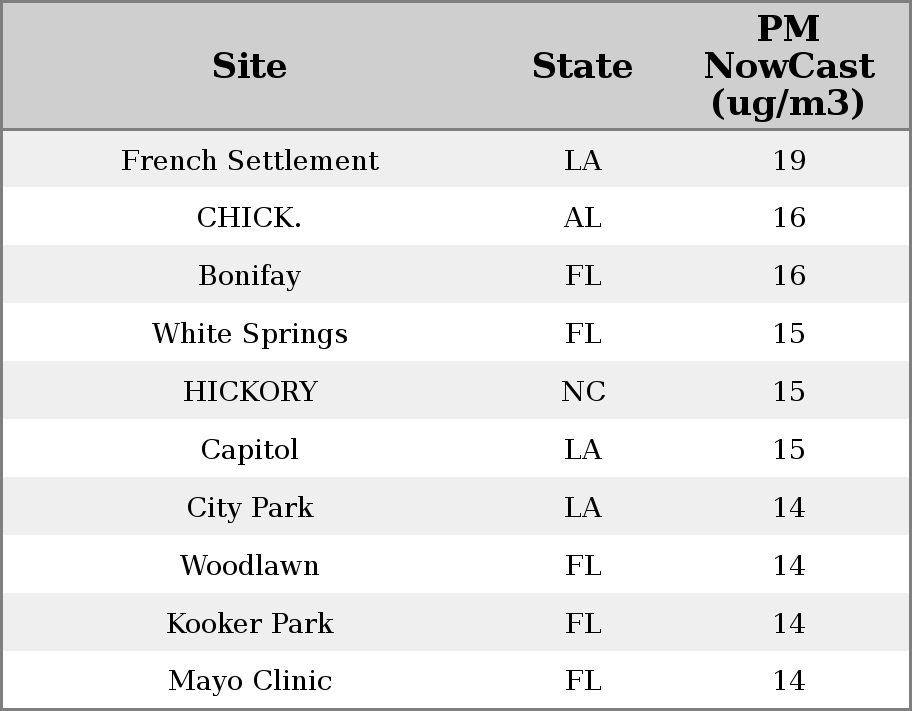912x711 pixels.
Task: Click the AL state cell
Action: (583, 218)
